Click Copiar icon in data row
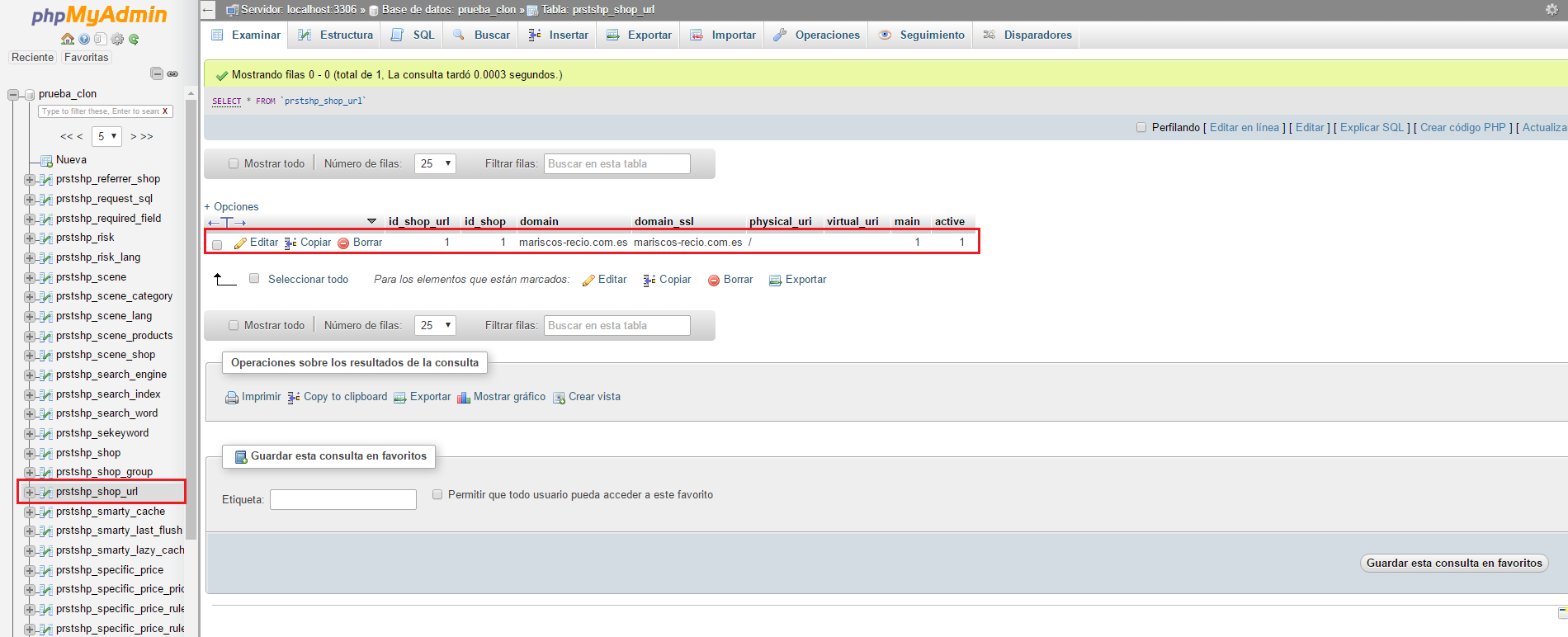Screen dimensions: 1568x637 click(290, 243)
